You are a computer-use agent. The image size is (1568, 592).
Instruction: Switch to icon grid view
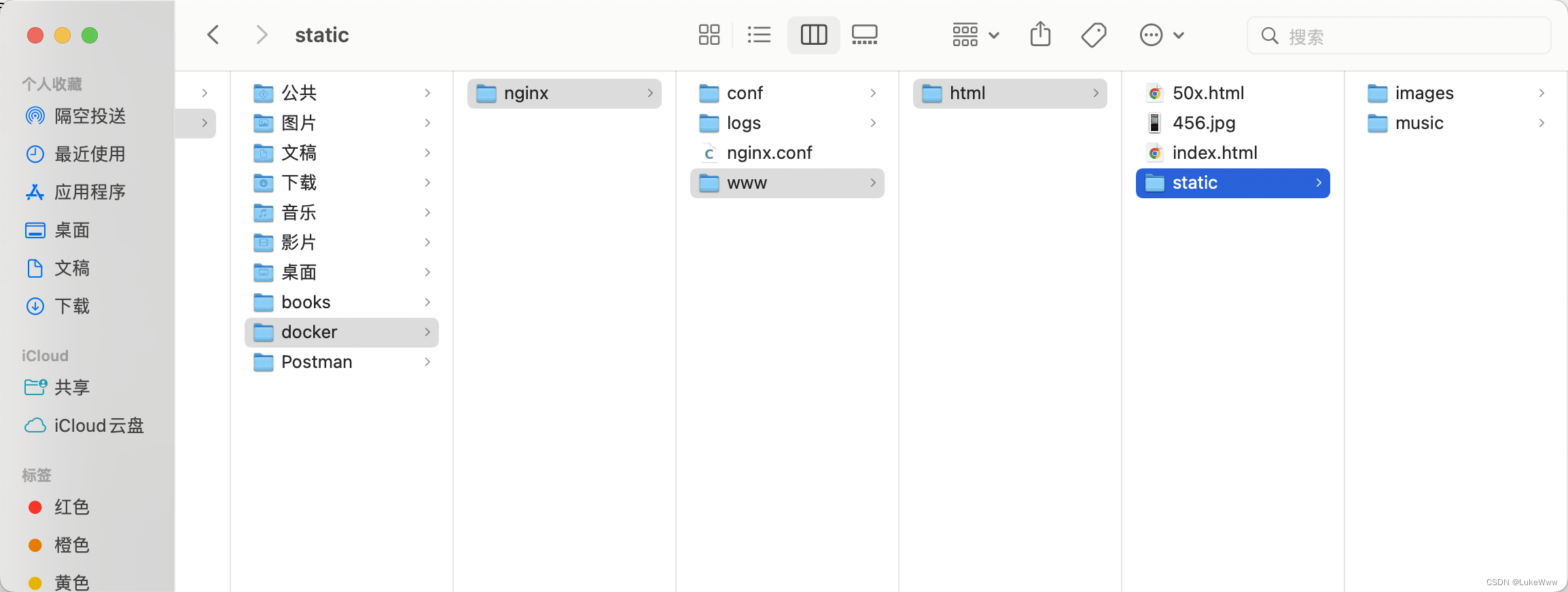[x=709, y=35]
